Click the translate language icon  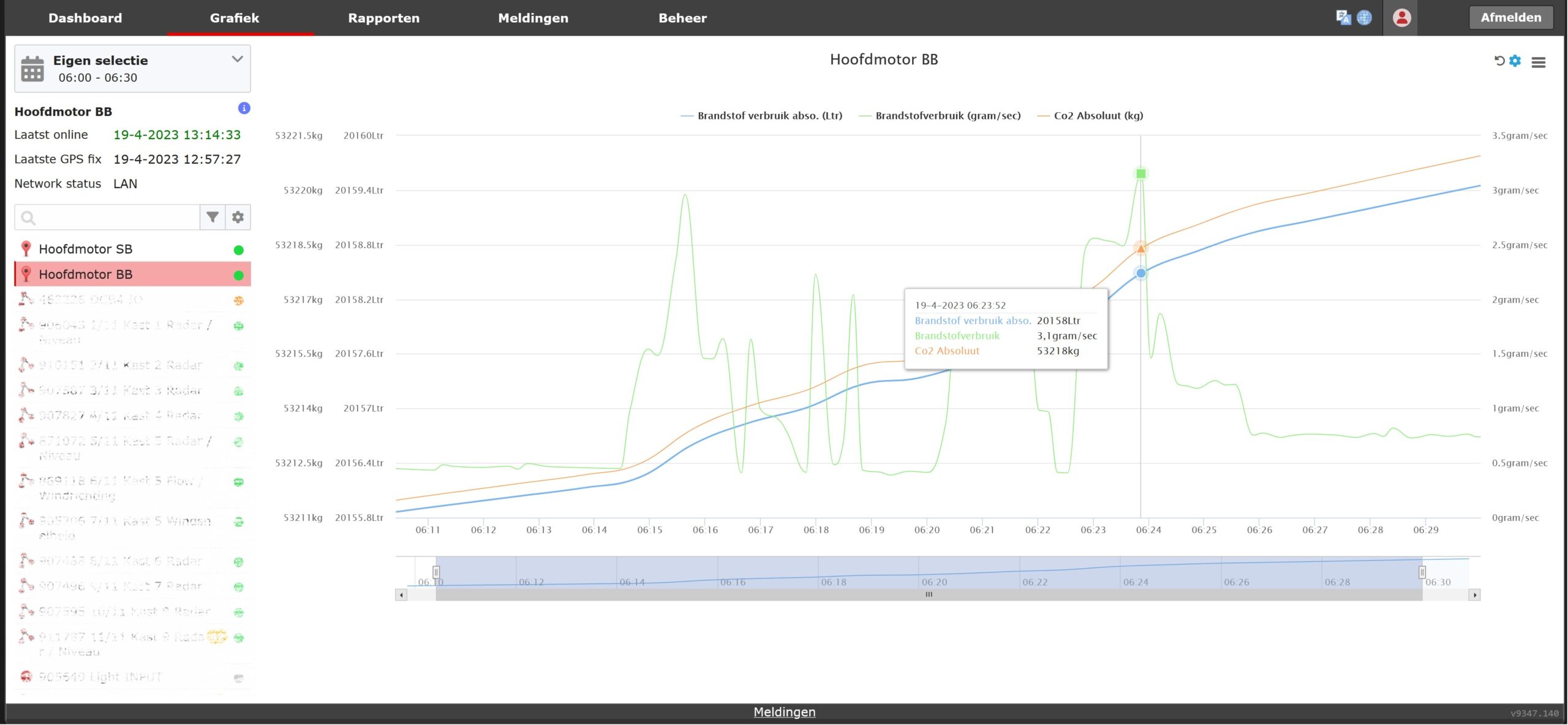[1343, 17]
